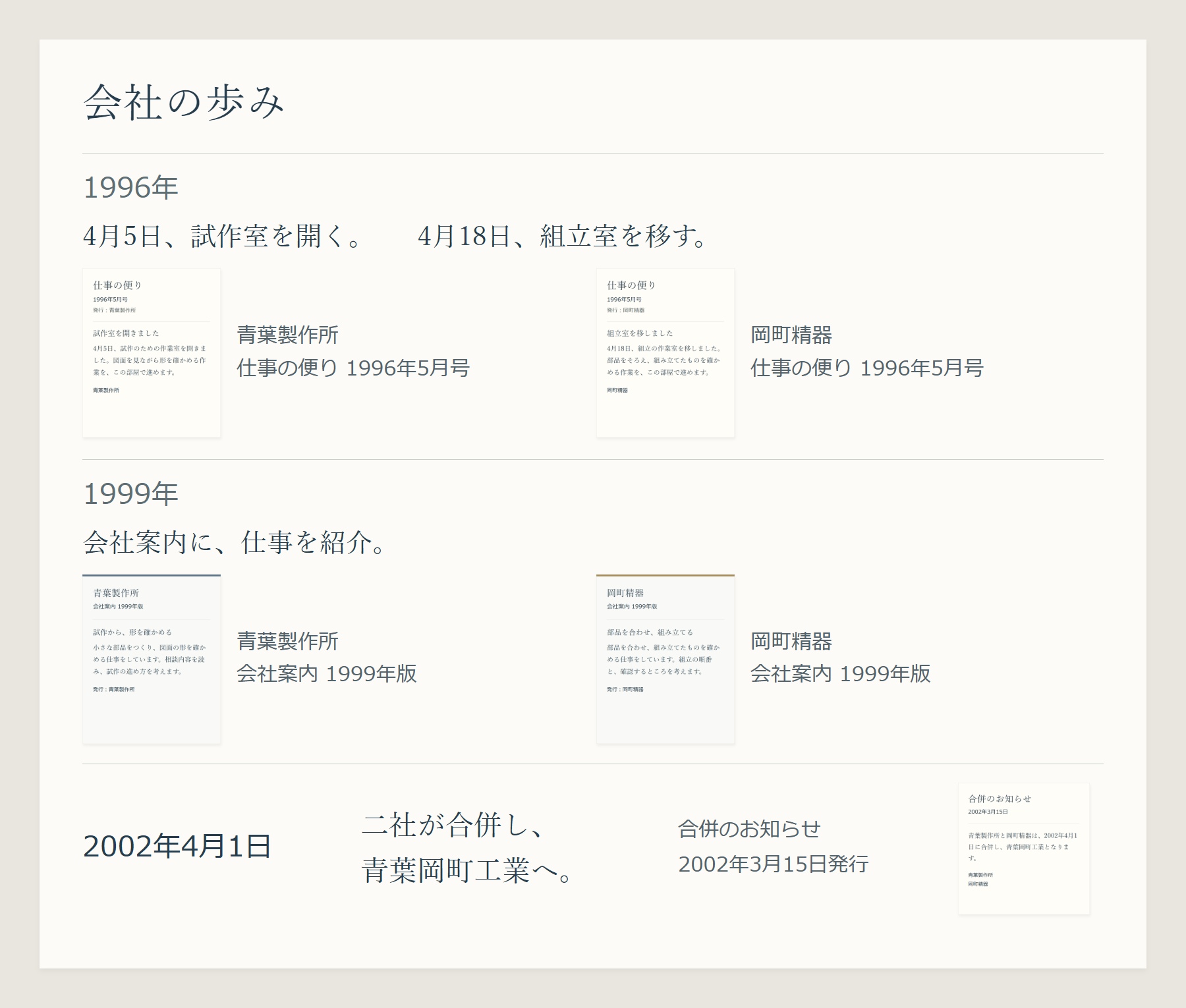This screenshot has height=1008, width=1186.
Task: Click the text 会社案内に、仕事を紹介。
Action: pyautogui.click(x=235, y=542)
